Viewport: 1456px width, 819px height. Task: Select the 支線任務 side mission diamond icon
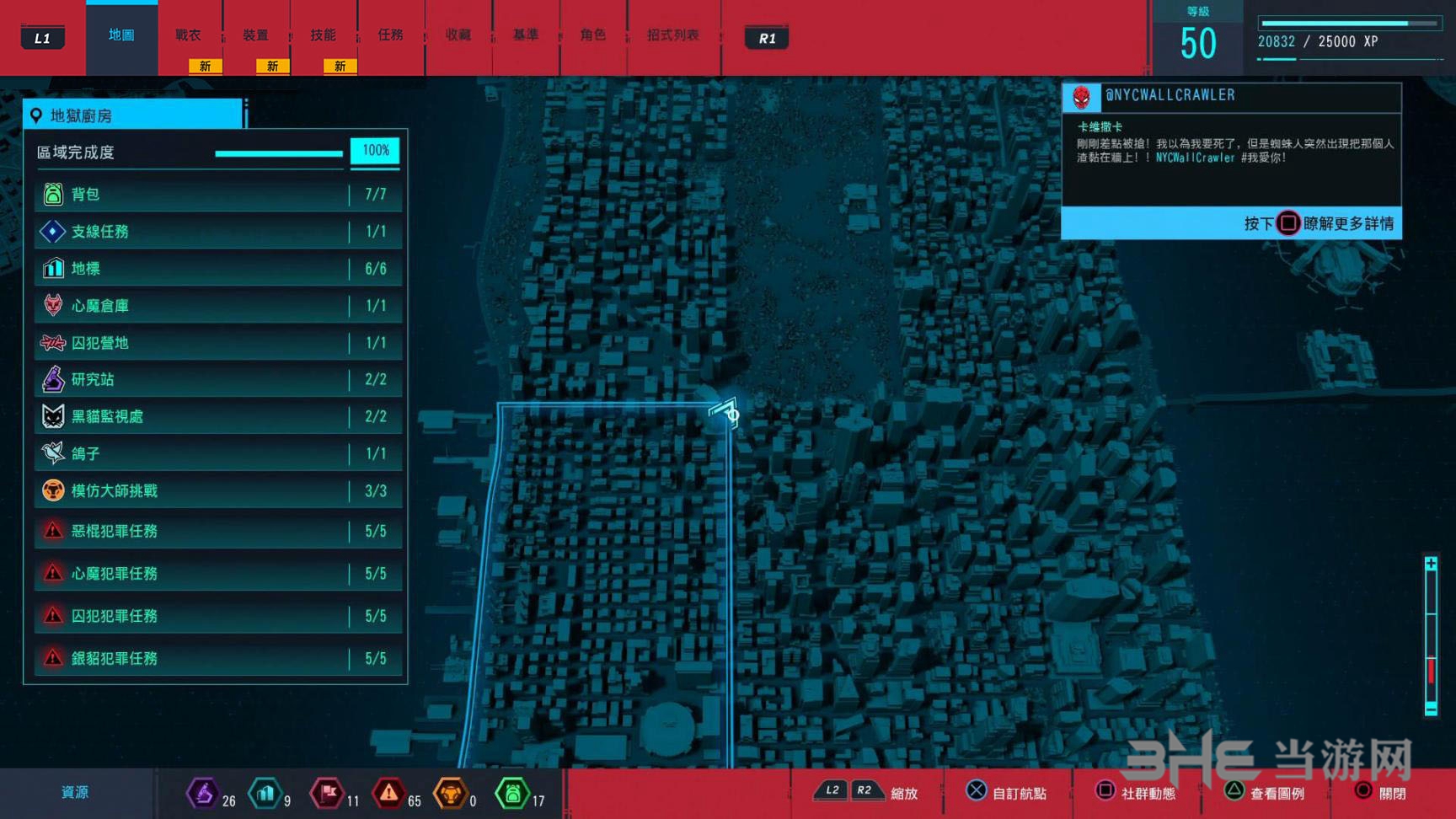tap(52, 231)
